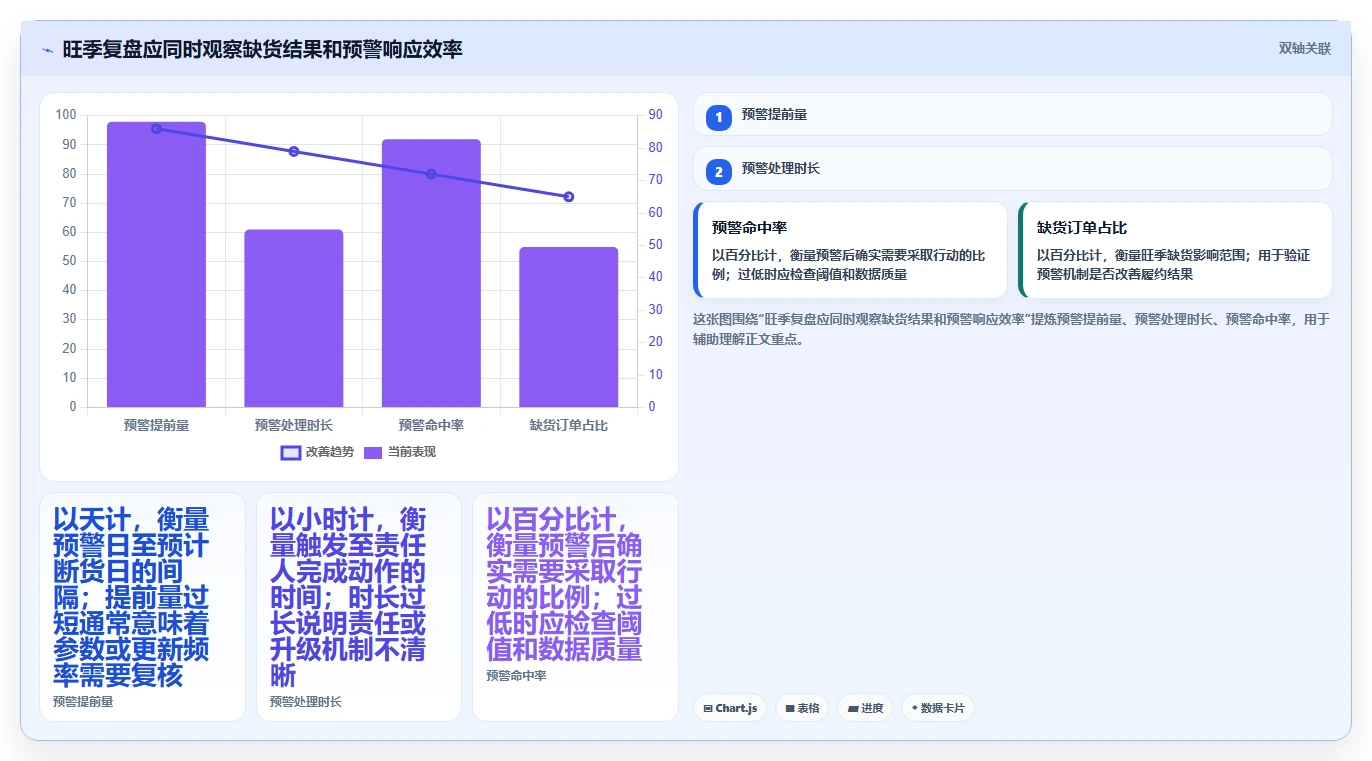Click the pulse icon beside the header title
Screen dimensions: 1372x761
(47, 49)
